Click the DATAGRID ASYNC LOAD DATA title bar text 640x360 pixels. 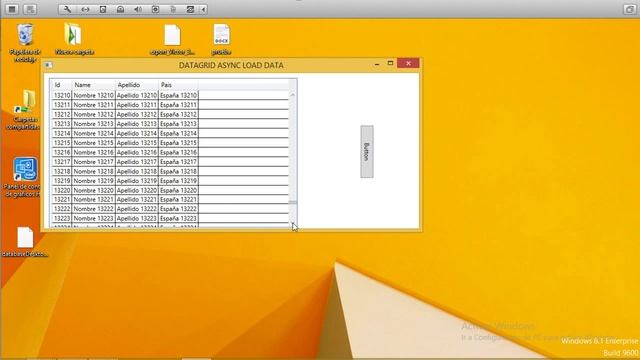coord(231,65)
